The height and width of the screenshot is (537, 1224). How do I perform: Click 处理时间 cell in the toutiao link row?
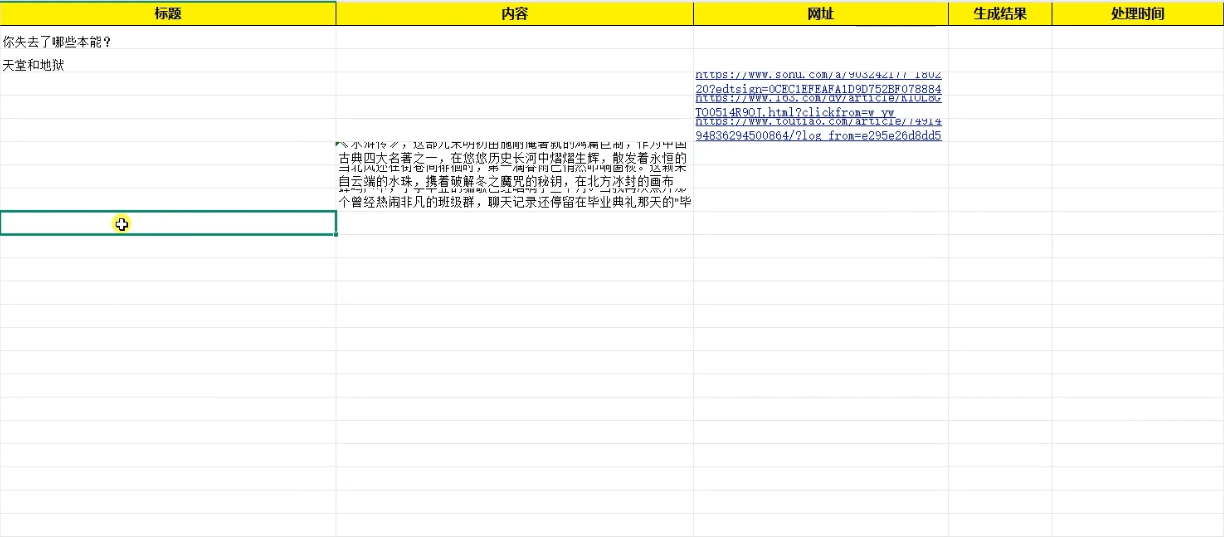(1137, 130)
